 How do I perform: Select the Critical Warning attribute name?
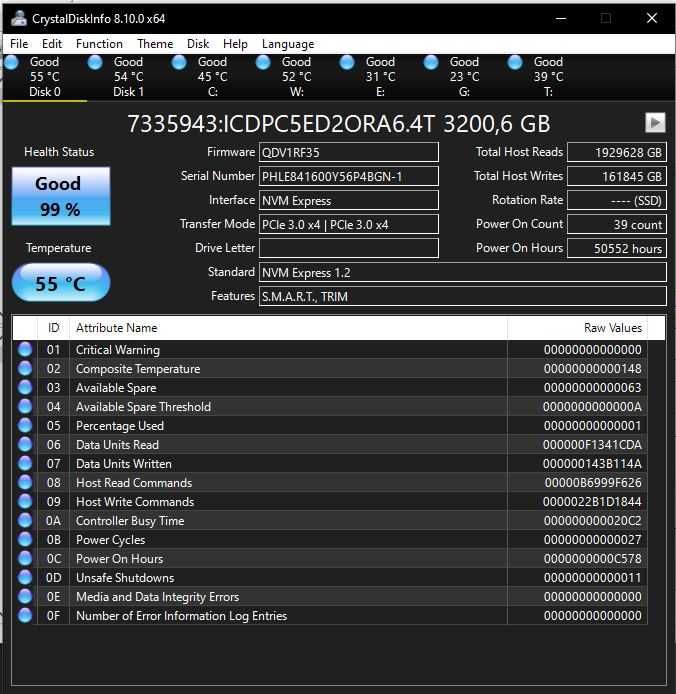118,350
